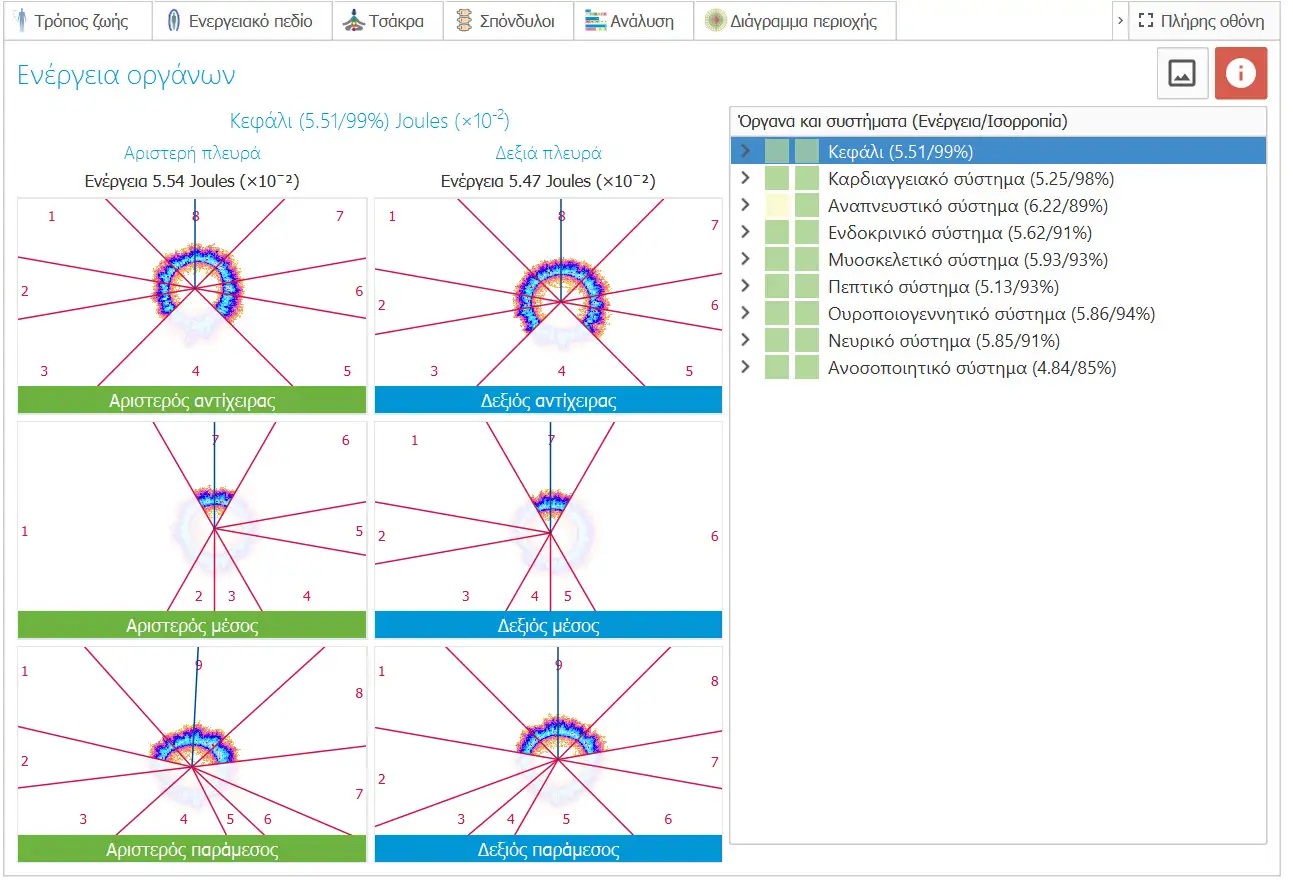Expand the Καρδιαγγειακό σύστημα node
This screenshot has height=889, width=1293.
click(x=745, y=178)
